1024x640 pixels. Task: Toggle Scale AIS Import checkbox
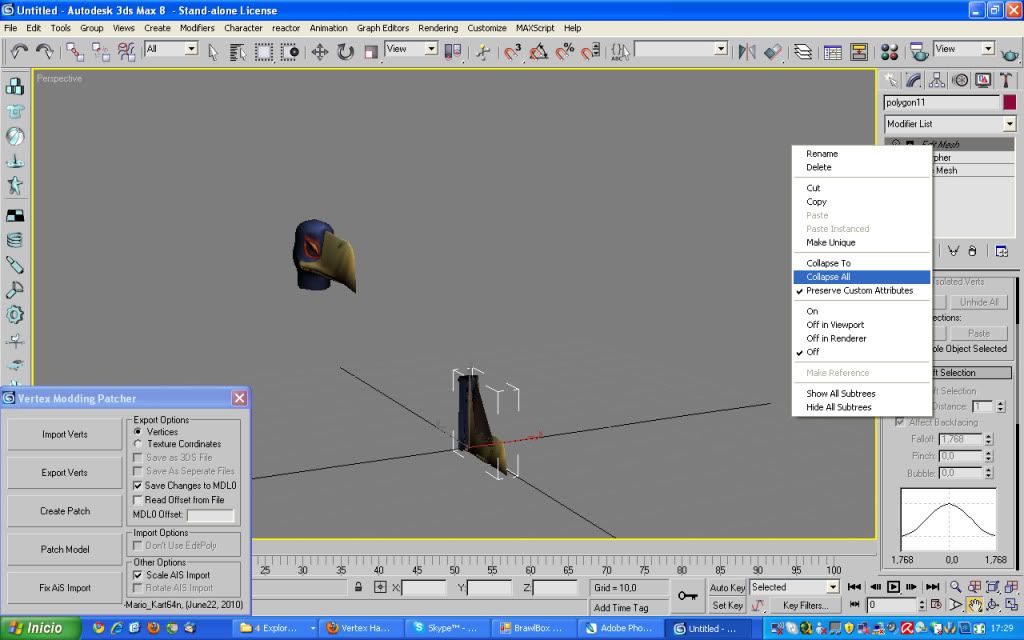tap(137, 575)
